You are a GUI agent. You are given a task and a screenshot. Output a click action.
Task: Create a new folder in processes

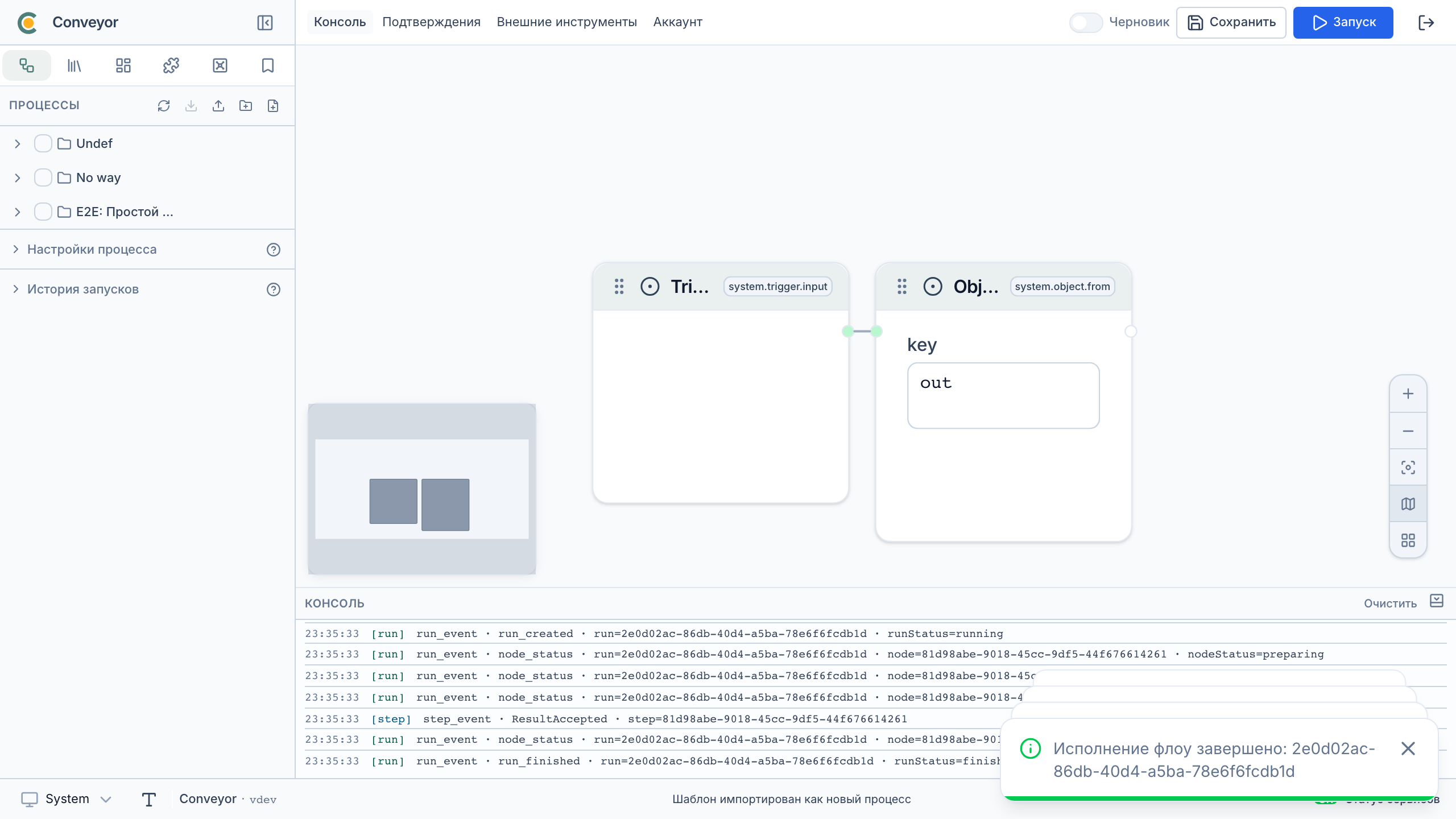[x=246, y=106]
